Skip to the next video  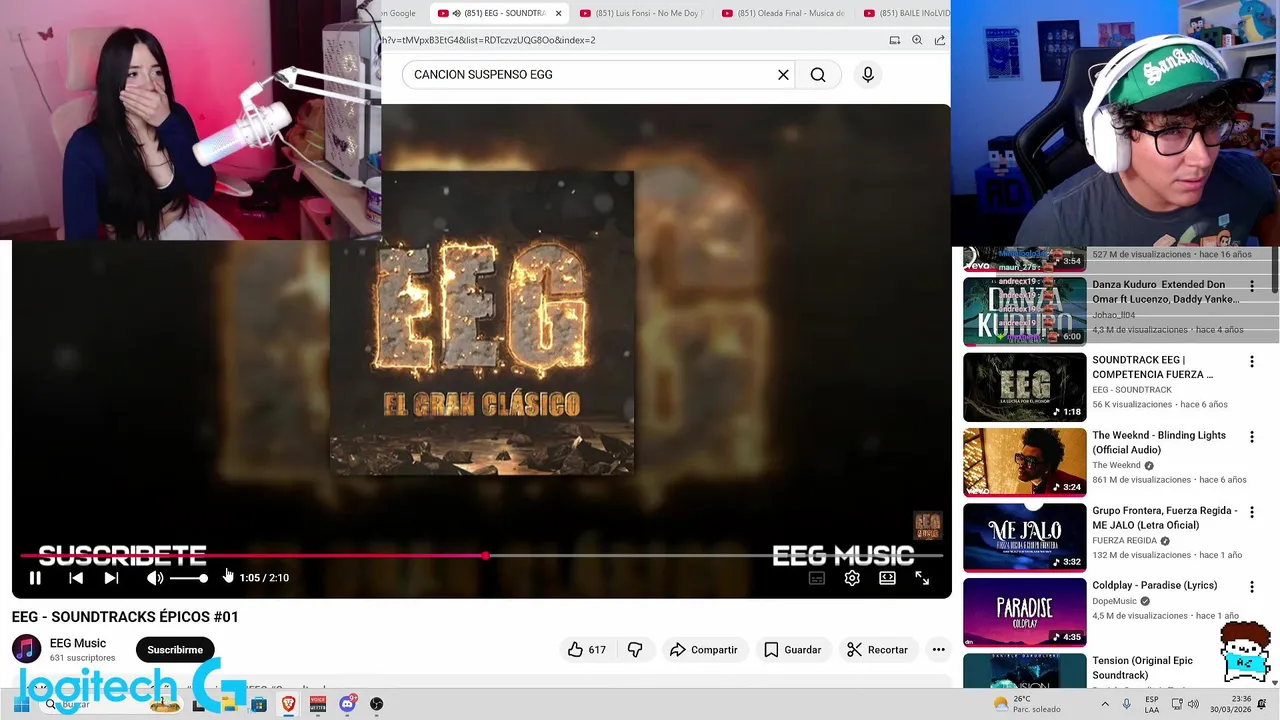coord(111,578)
